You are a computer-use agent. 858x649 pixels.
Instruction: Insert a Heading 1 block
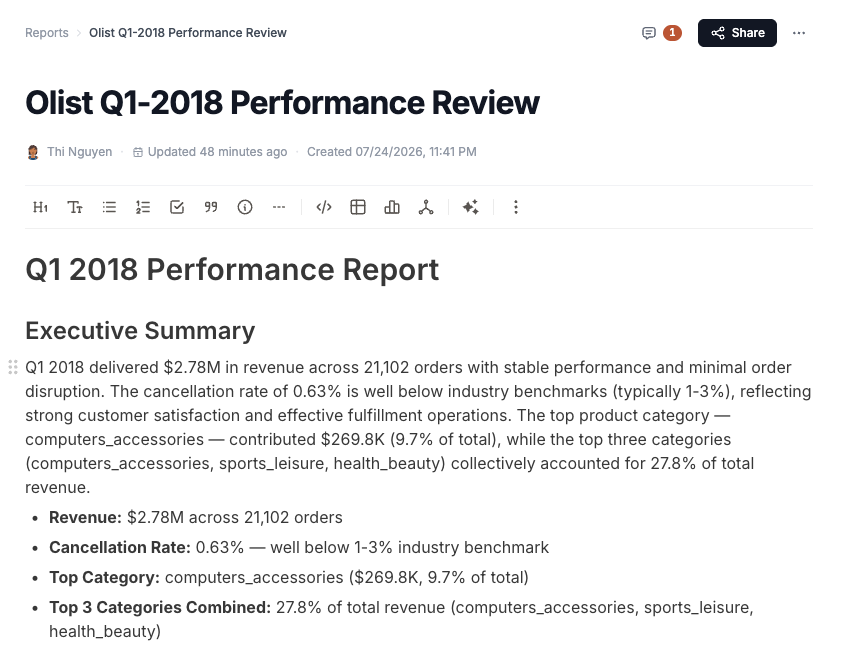[x=40, y=207]
